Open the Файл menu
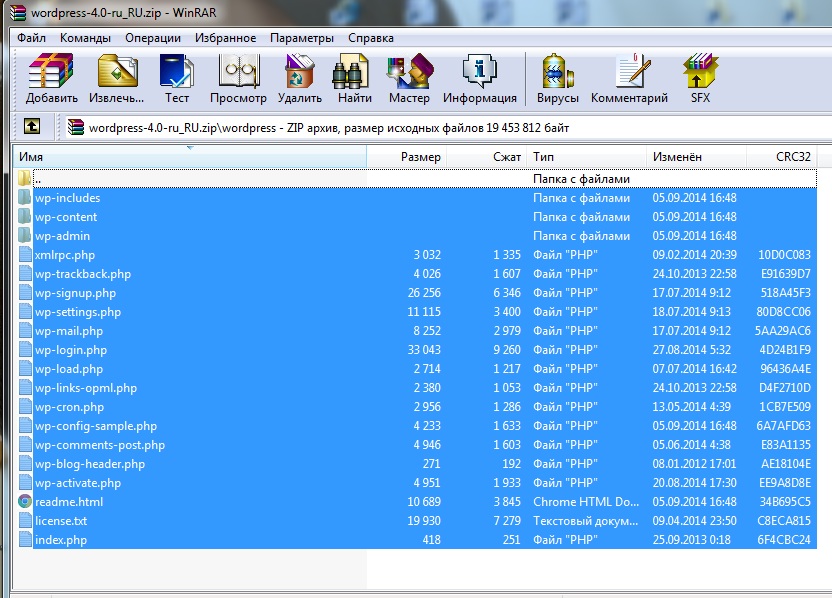Screen dimensions: 832x598 [x=31, y=38]
